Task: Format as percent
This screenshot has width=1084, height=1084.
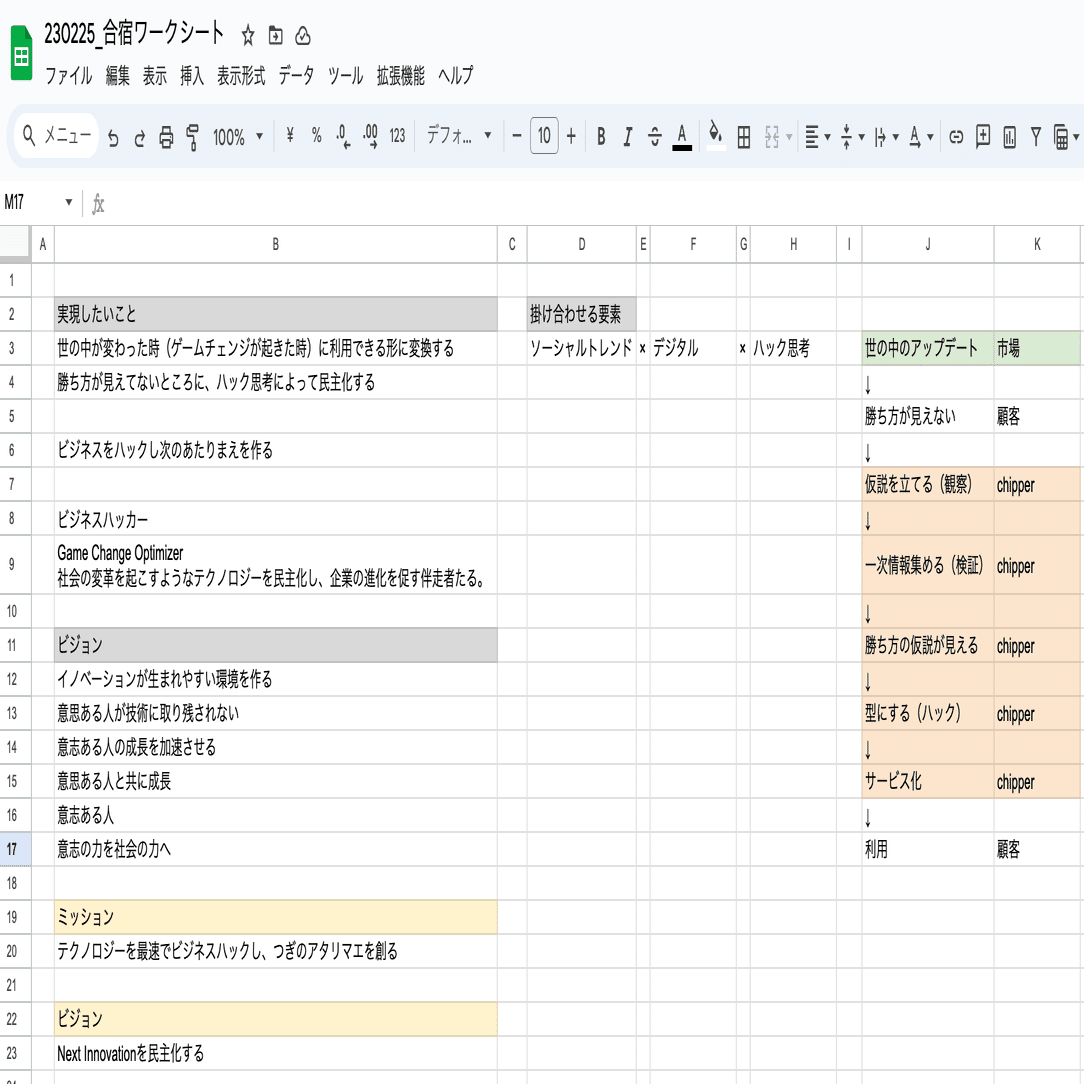Action: [316, 136]
